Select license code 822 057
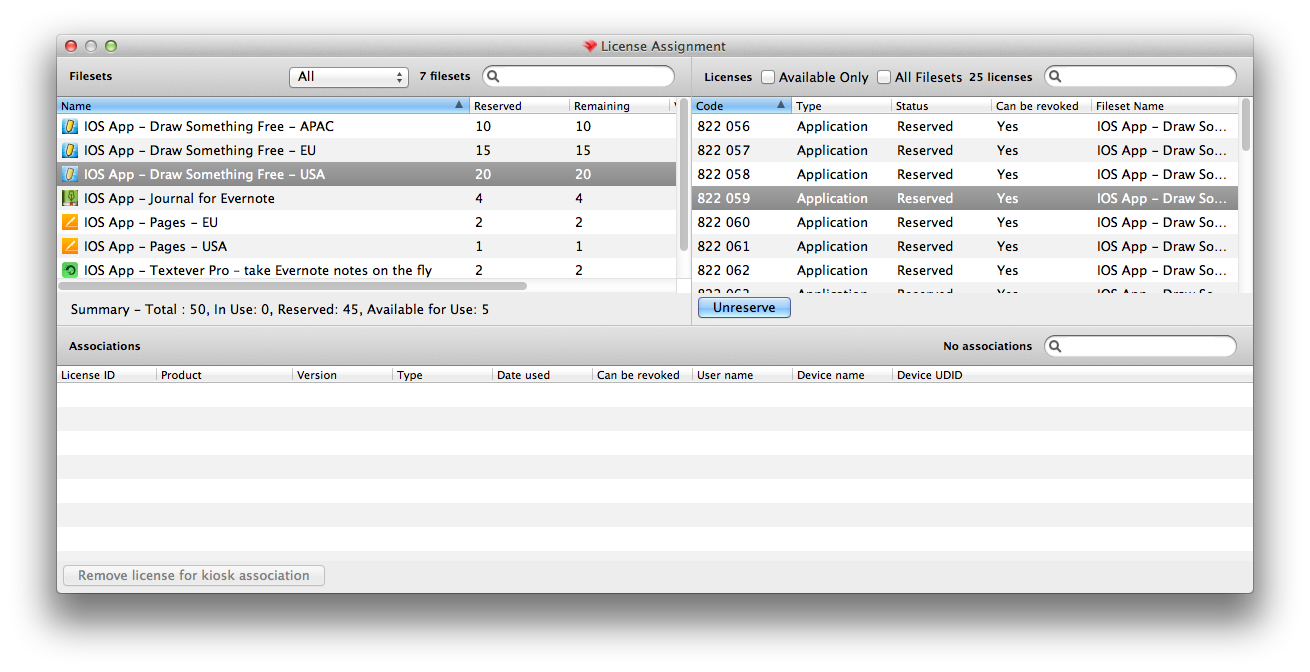The image size is (1310, 672). [965, 150]
